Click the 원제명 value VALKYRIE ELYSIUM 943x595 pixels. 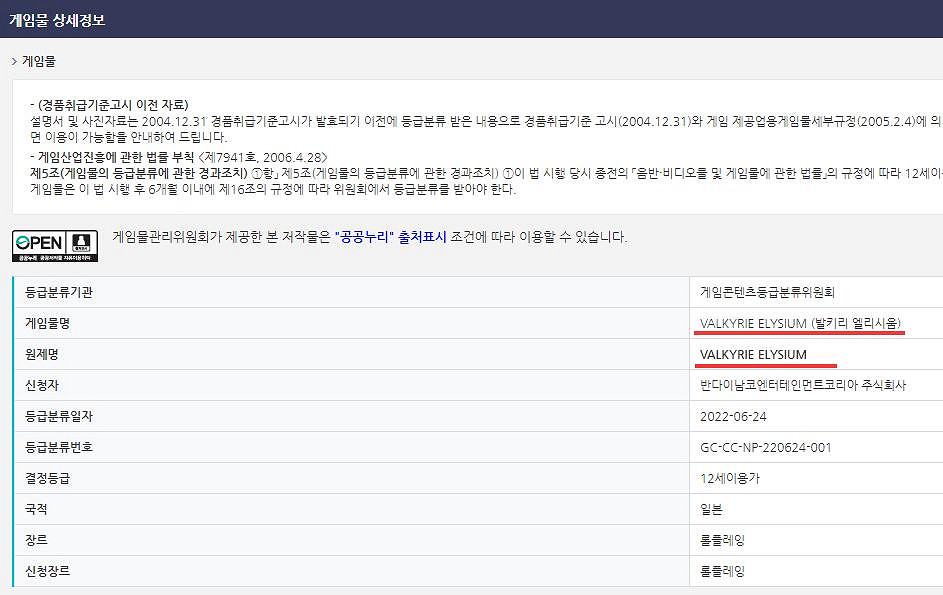(753, 355)
